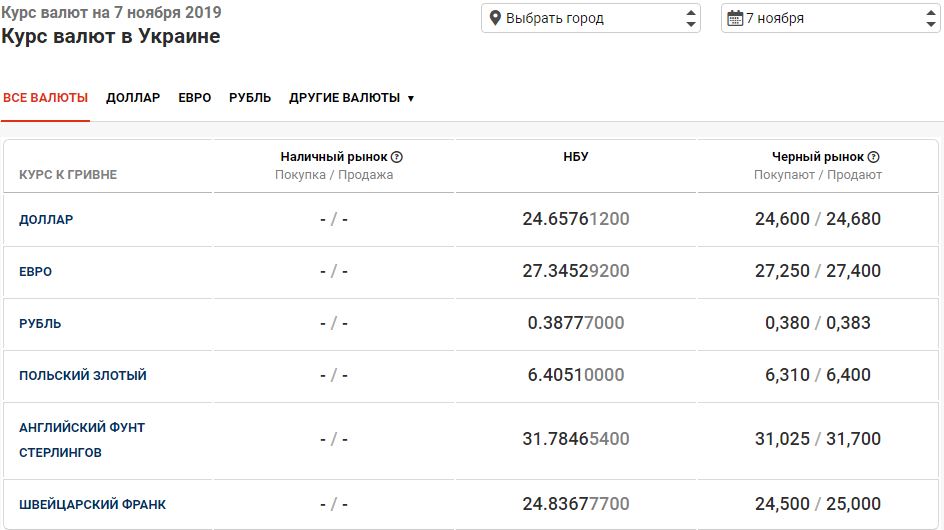Open the Доллар currency row link

[x=46, y=219]
